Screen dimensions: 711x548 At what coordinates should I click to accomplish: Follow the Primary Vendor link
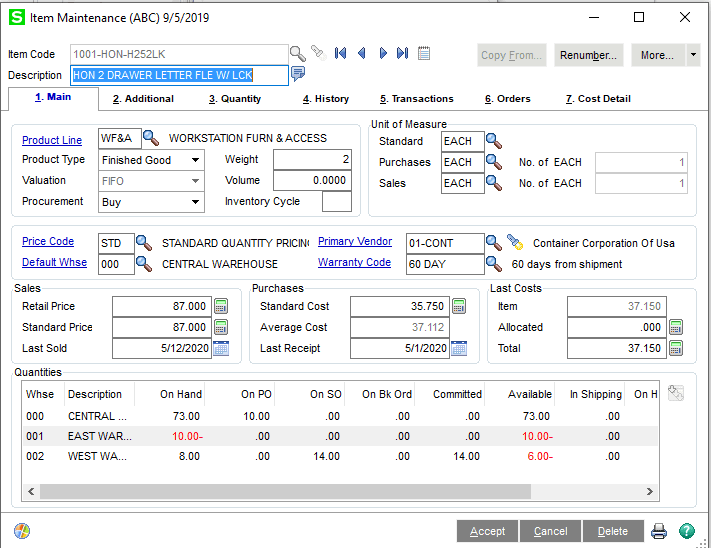click(355, 241)
